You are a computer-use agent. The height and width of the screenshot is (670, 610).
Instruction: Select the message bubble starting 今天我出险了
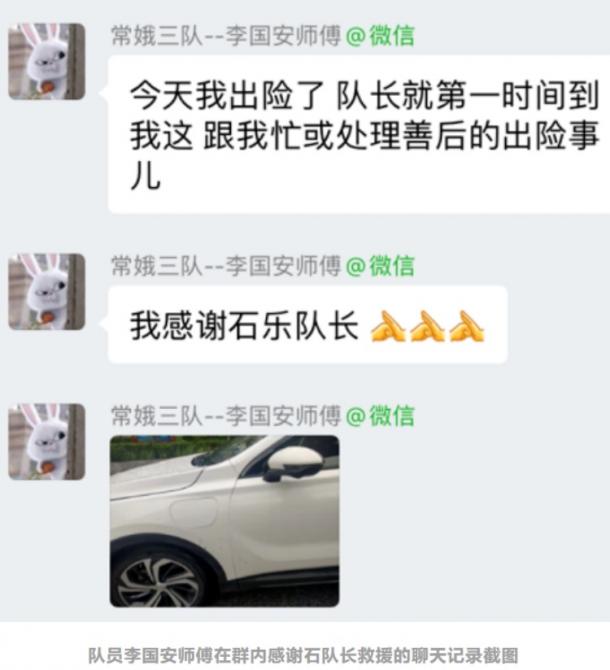[359, 134]
